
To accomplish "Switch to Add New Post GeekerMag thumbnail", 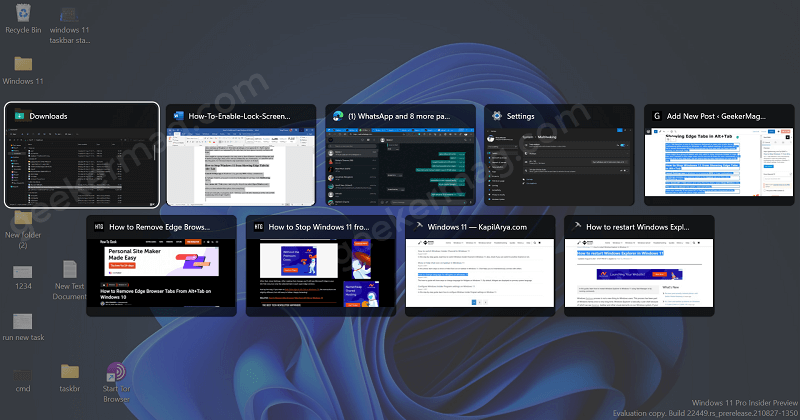I will point(719,163).
